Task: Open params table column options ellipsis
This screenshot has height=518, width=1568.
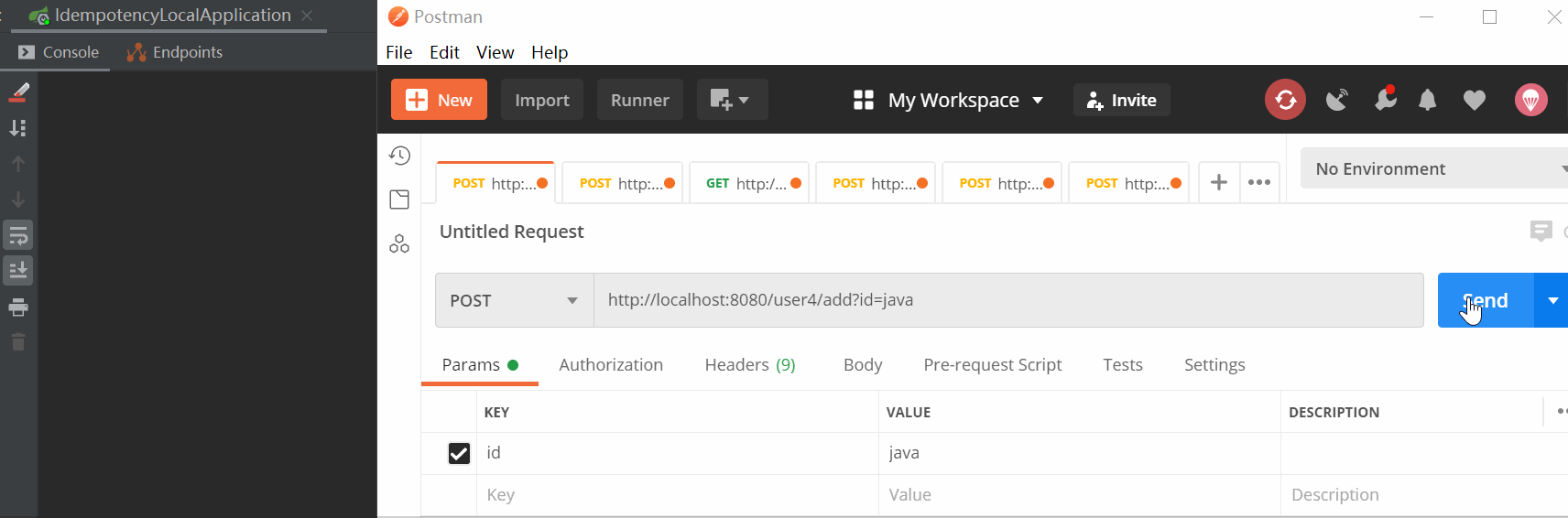Action: (1562, 412)
